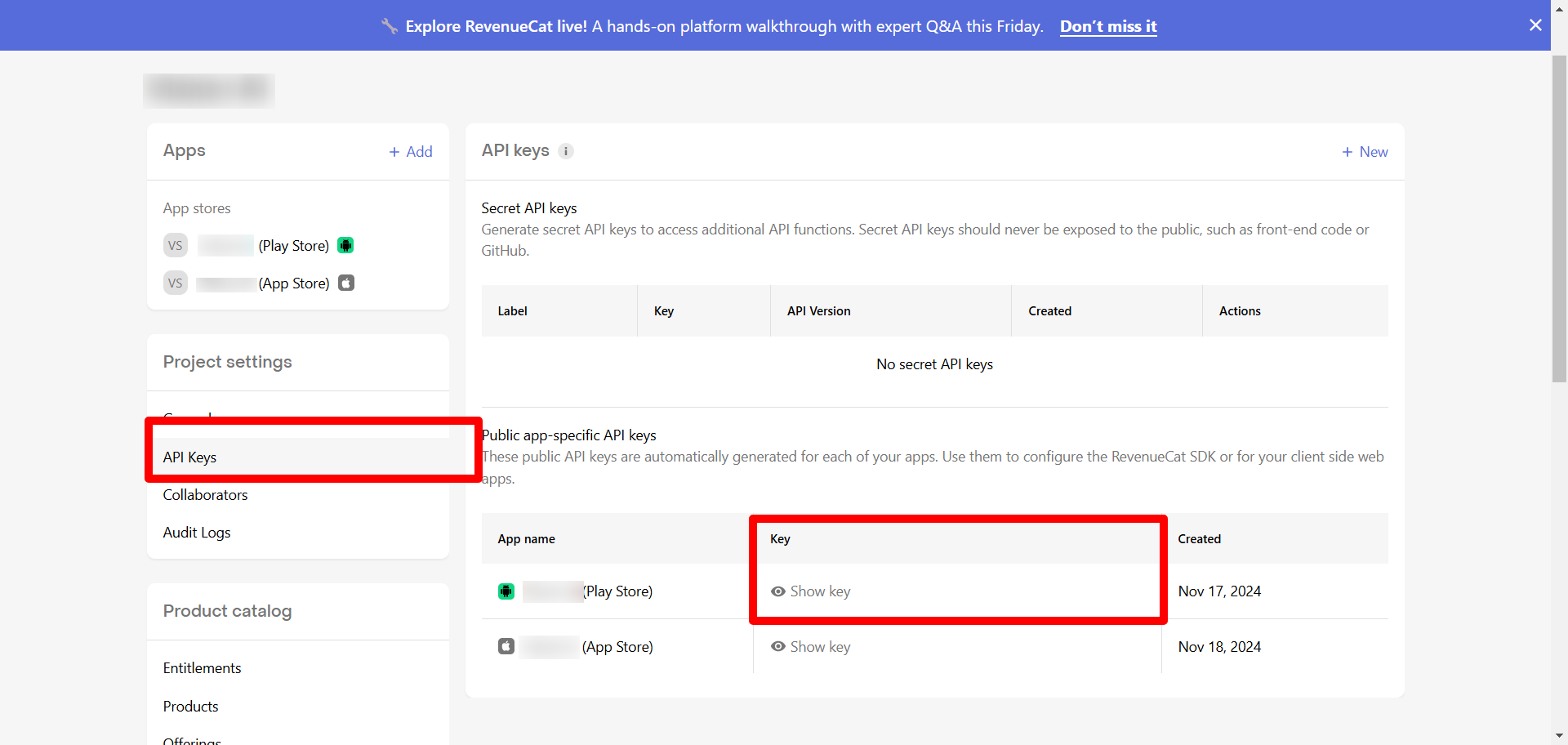Click the VS avatar for Play Store app

point(176,245)
